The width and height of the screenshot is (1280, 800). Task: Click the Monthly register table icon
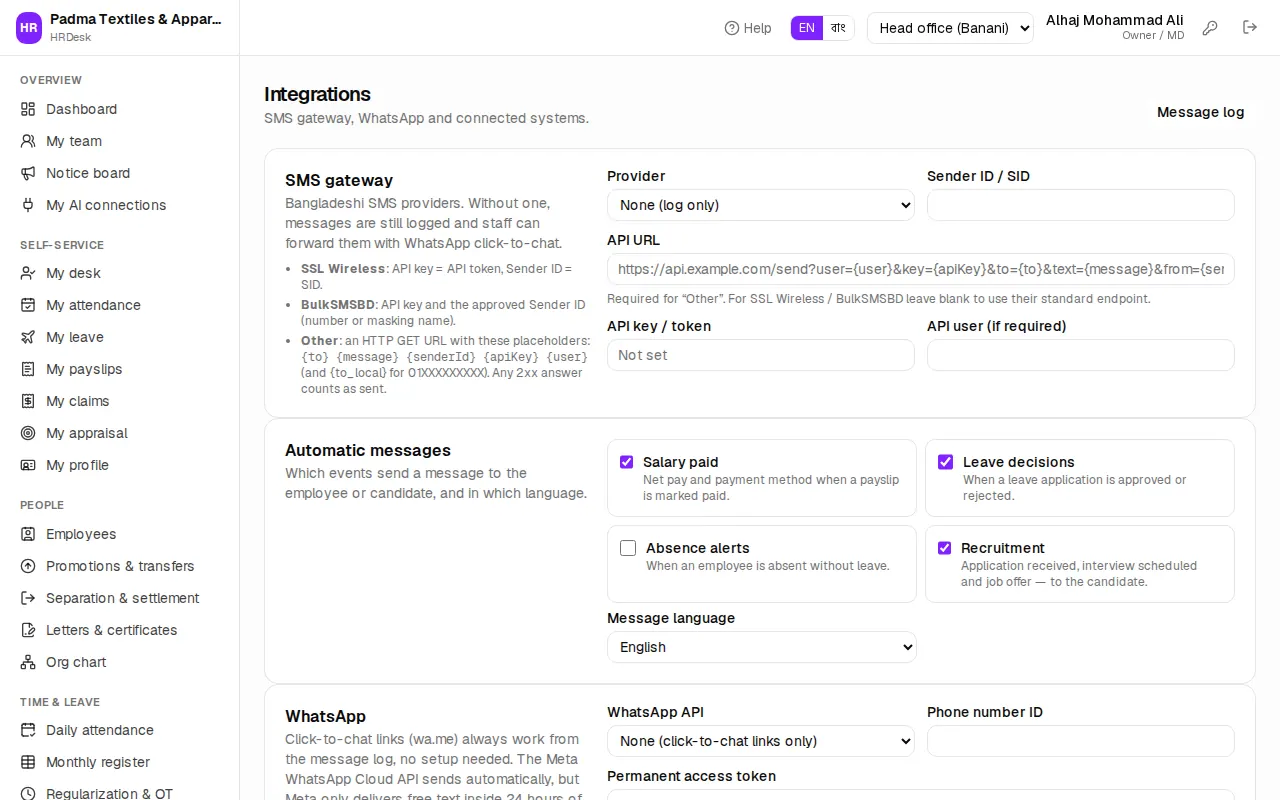point(28,762)
